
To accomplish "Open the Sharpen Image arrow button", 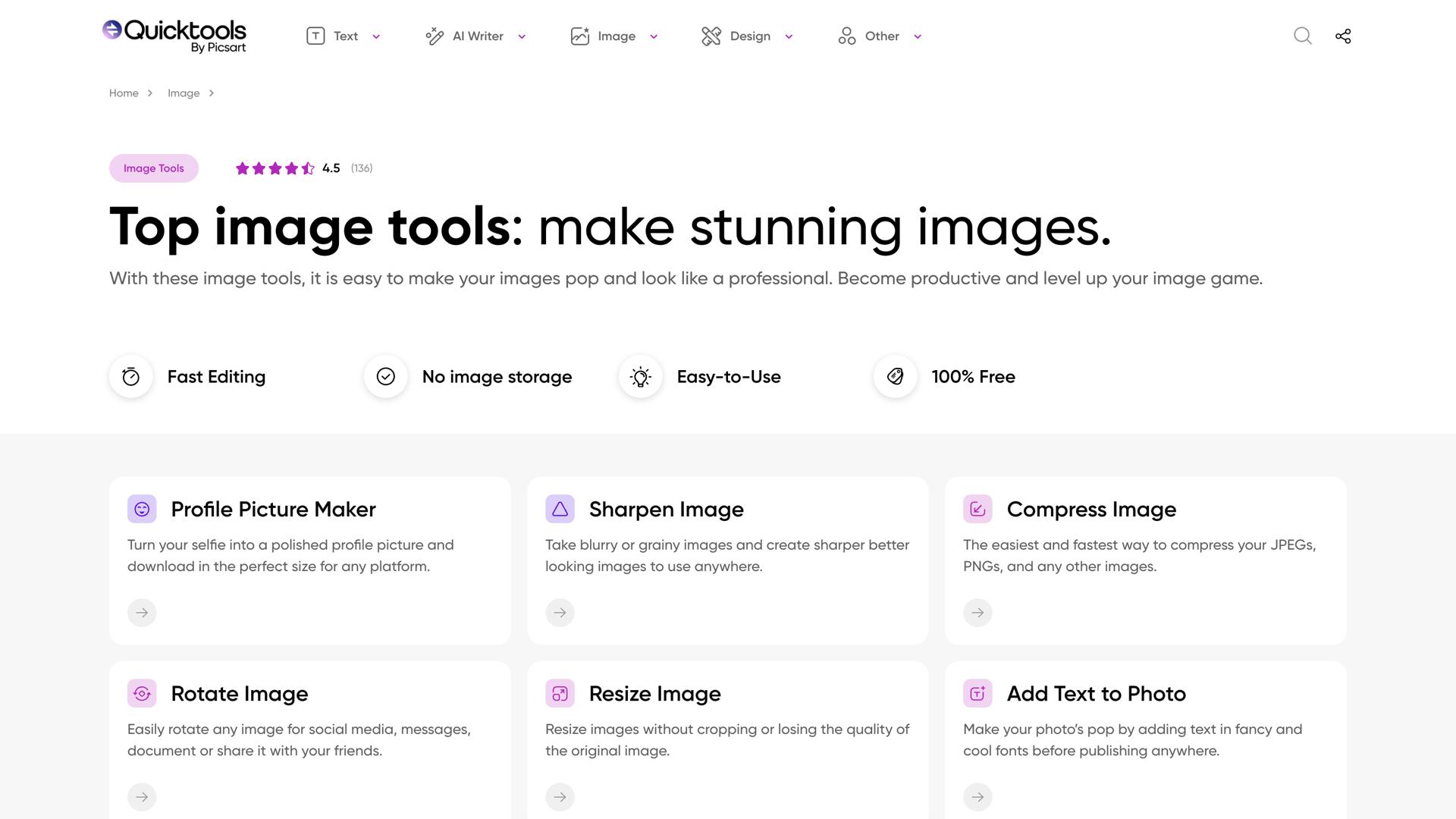I will [560, 612].
